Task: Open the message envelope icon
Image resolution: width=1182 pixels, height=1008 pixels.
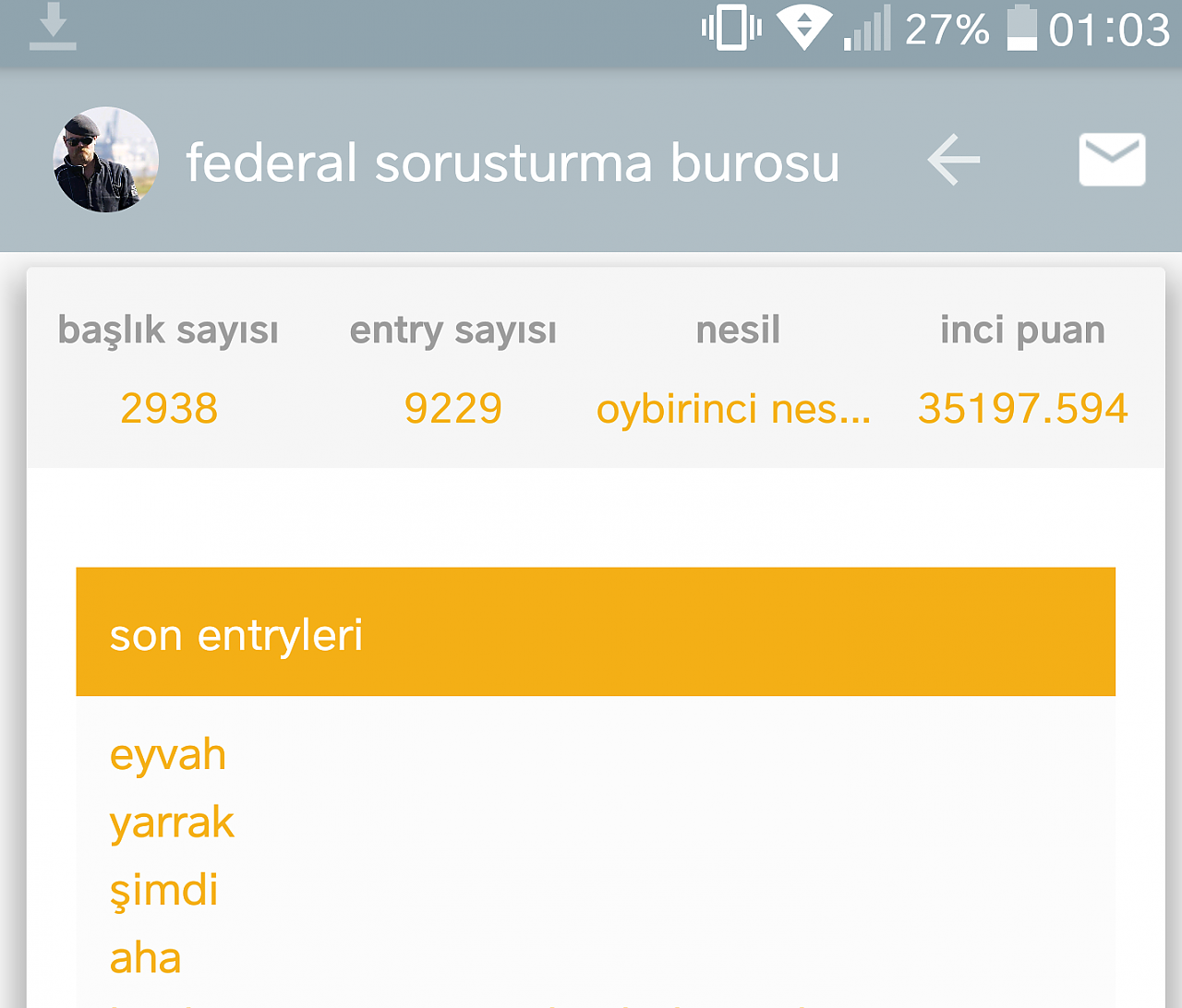Action: click(x=1112, y=160)
